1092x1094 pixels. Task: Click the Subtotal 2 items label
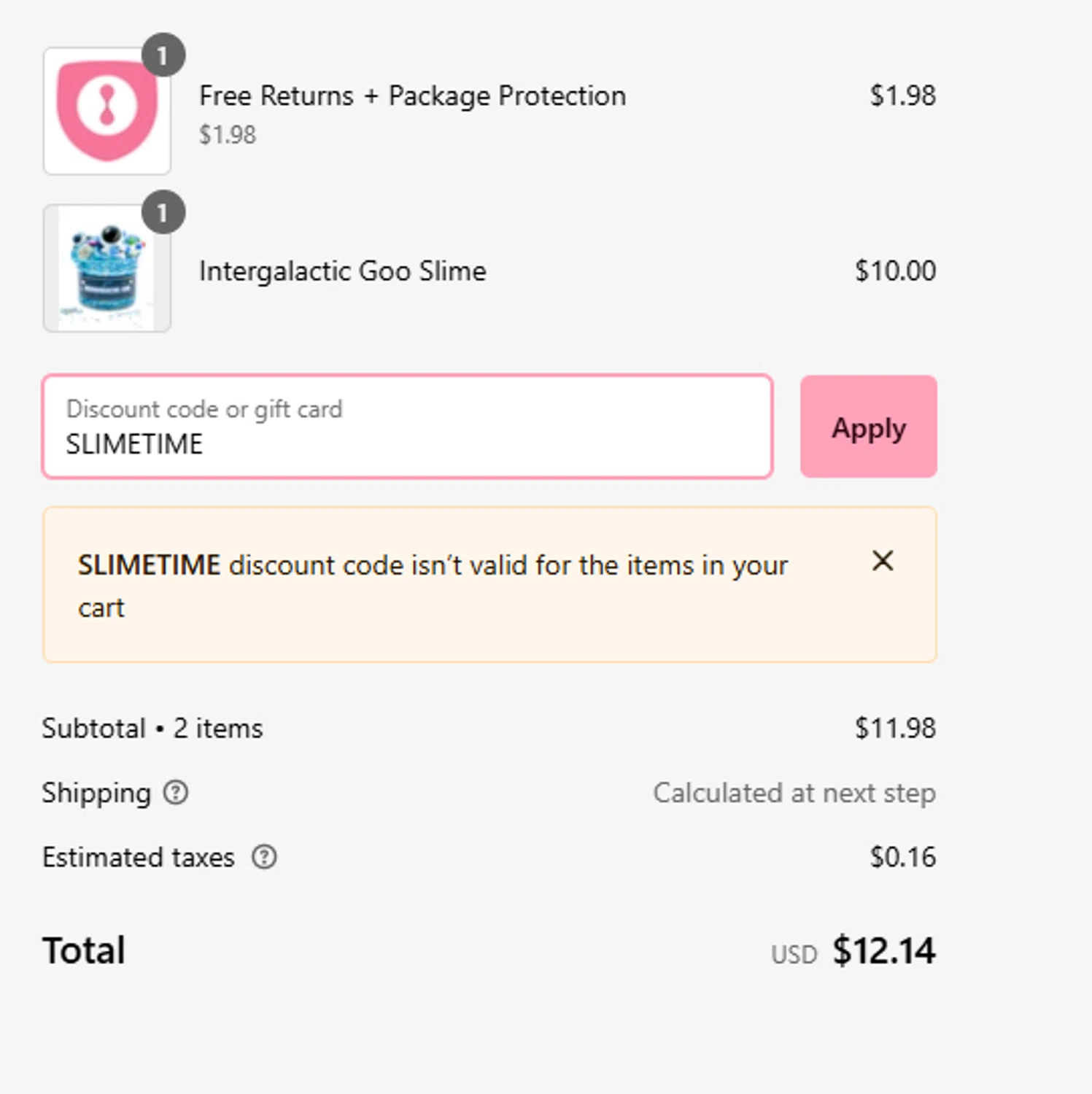coord(152,729)
